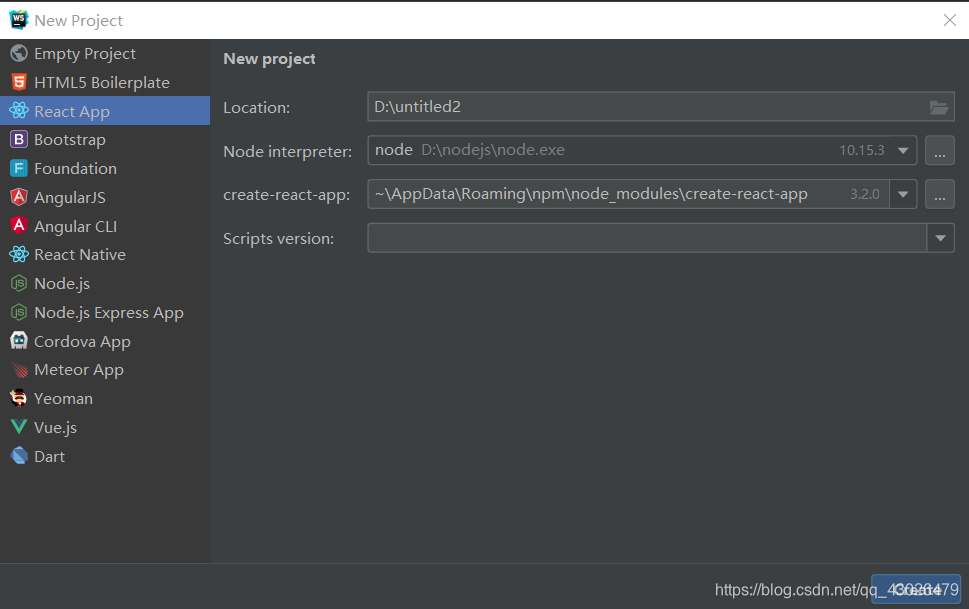The height and width of the screenshot is (609, 969).
Task: Close the New Project dialog
Action: 950,20
